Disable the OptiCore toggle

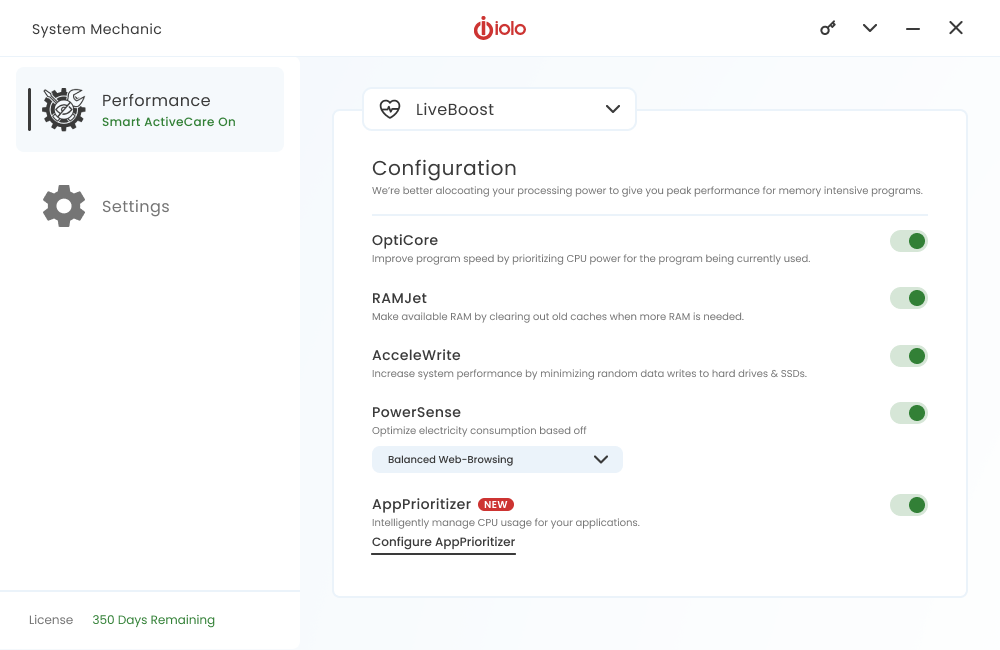pos(909,241)
